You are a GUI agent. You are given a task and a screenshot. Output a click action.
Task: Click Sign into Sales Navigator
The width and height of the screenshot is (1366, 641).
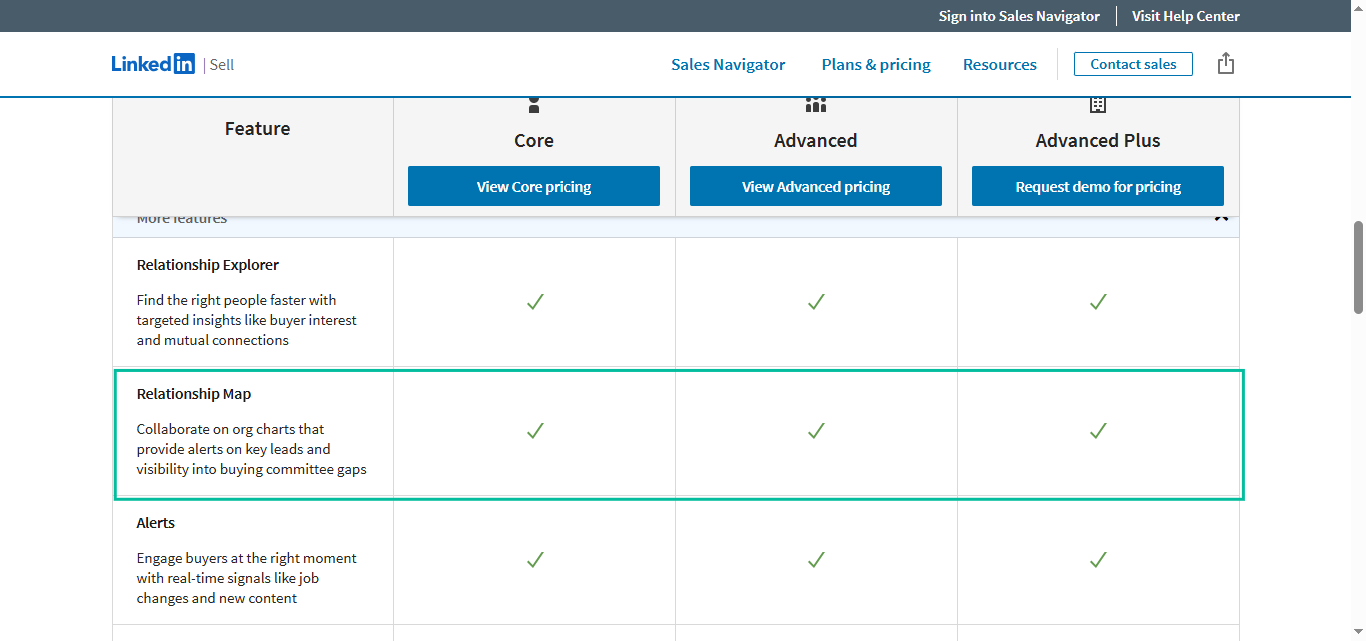(x=1018, y=16)
